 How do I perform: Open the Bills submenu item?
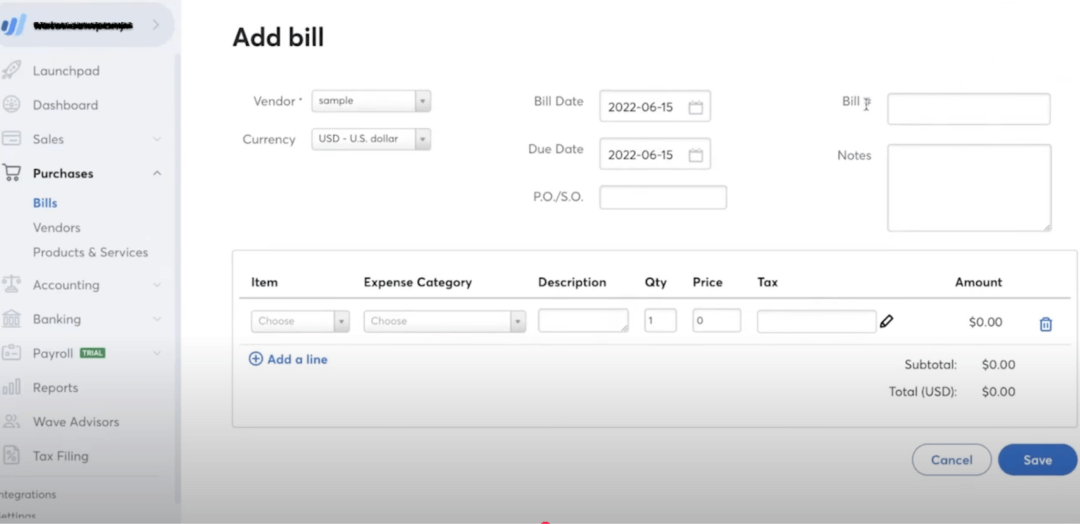click(x=45, y=203)
